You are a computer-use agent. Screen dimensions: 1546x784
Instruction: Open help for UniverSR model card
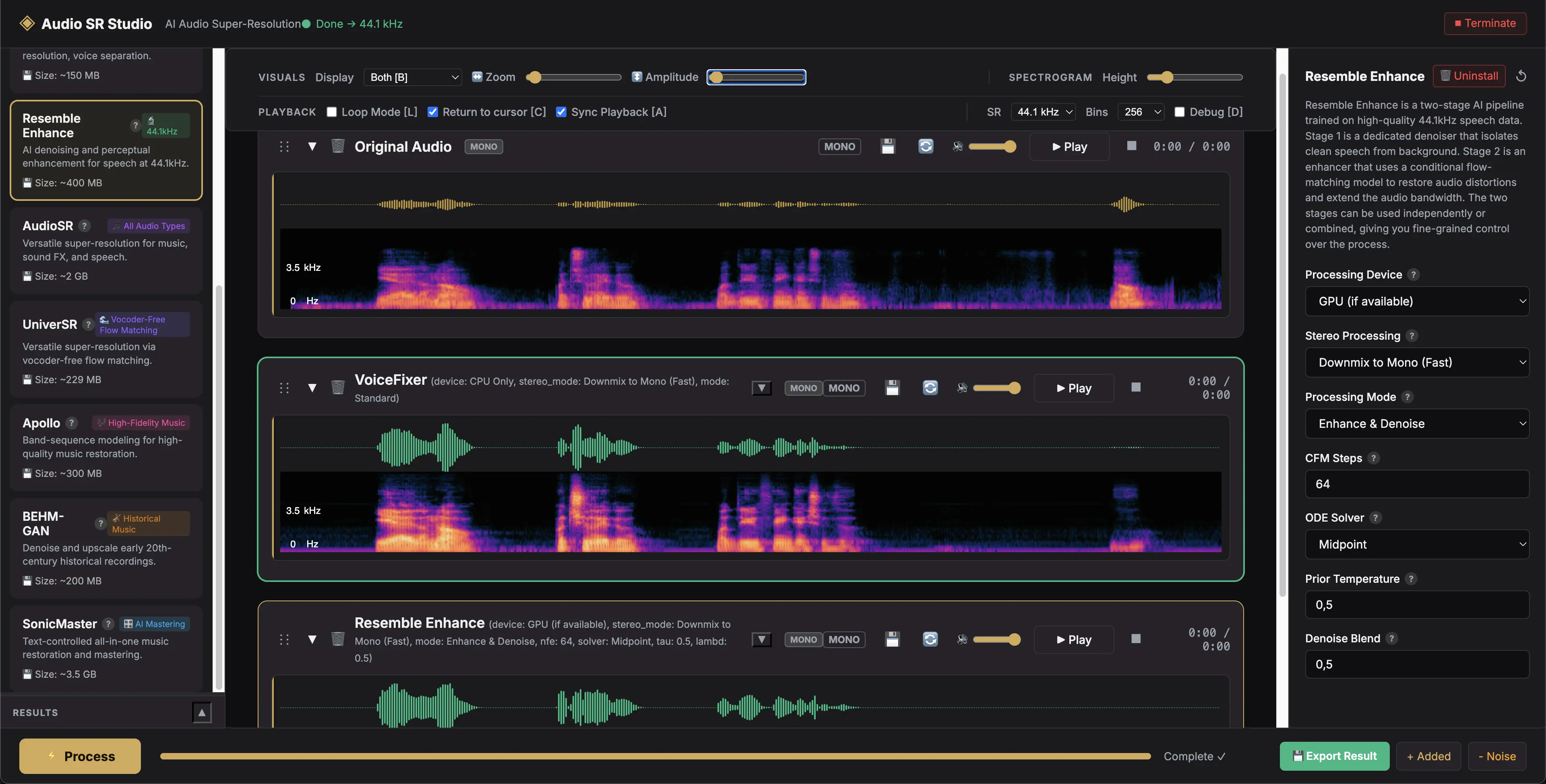(x=88, y=324)
